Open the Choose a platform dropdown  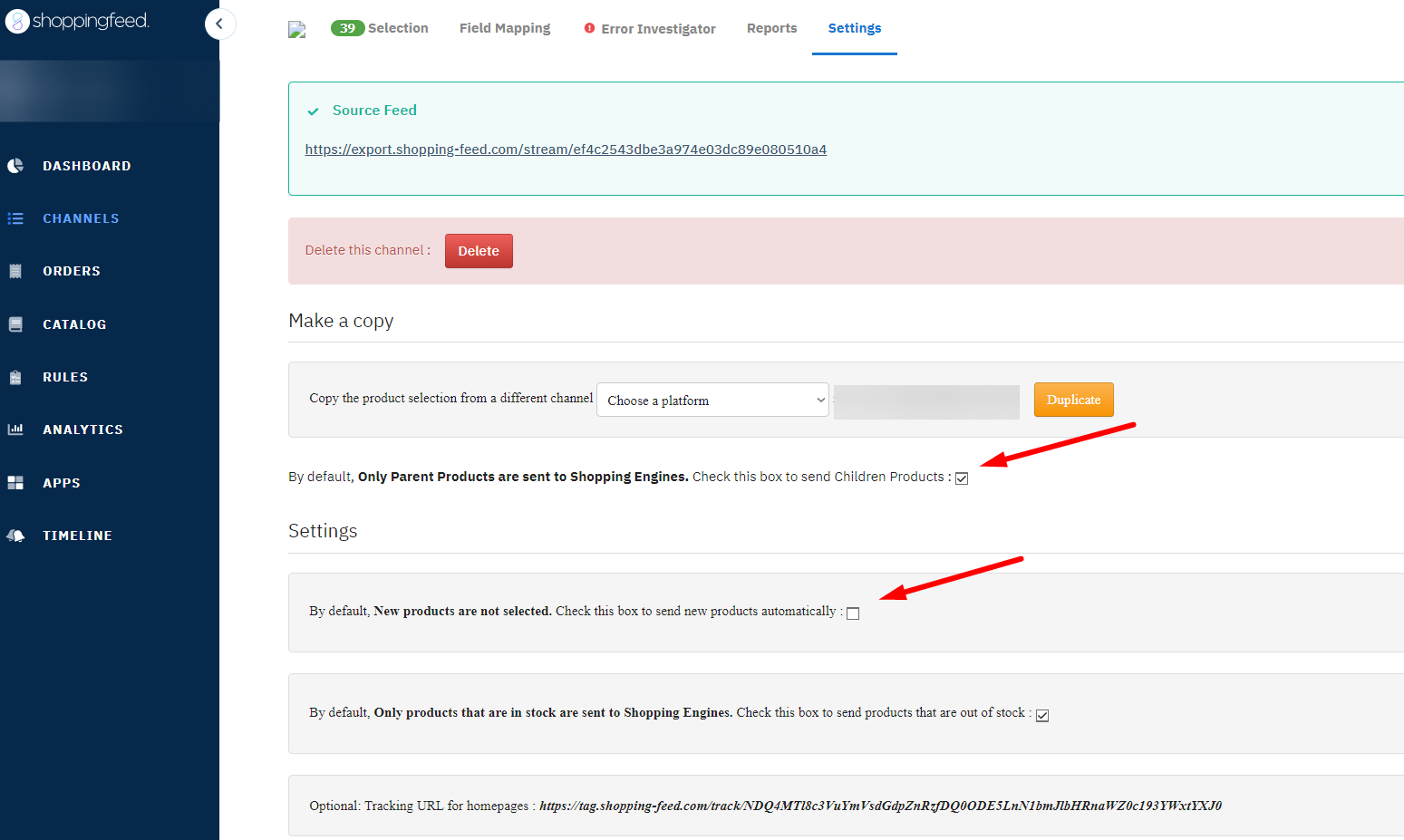click(712, 400)
